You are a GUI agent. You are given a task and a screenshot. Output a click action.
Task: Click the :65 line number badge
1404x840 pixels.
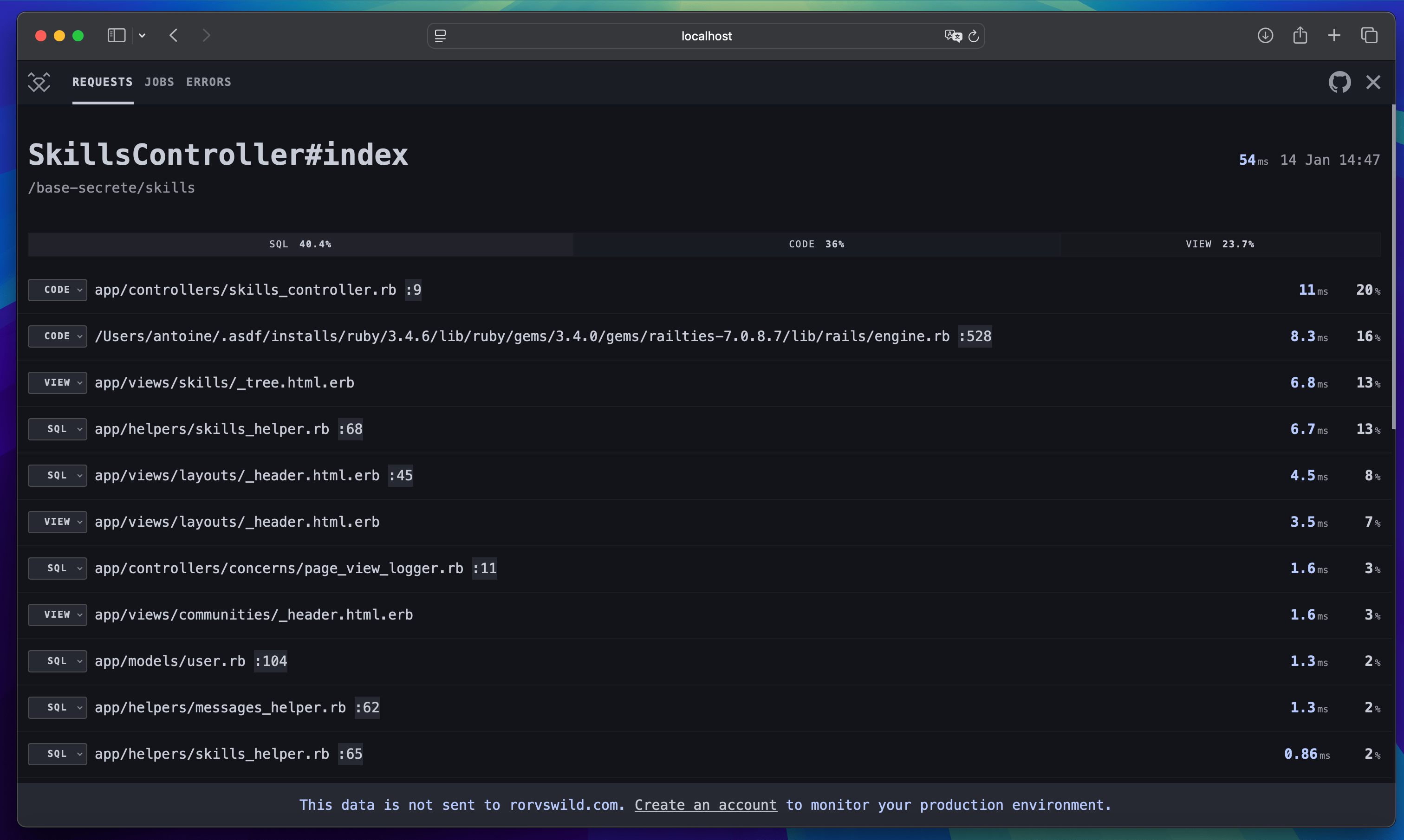pos(351,754)
